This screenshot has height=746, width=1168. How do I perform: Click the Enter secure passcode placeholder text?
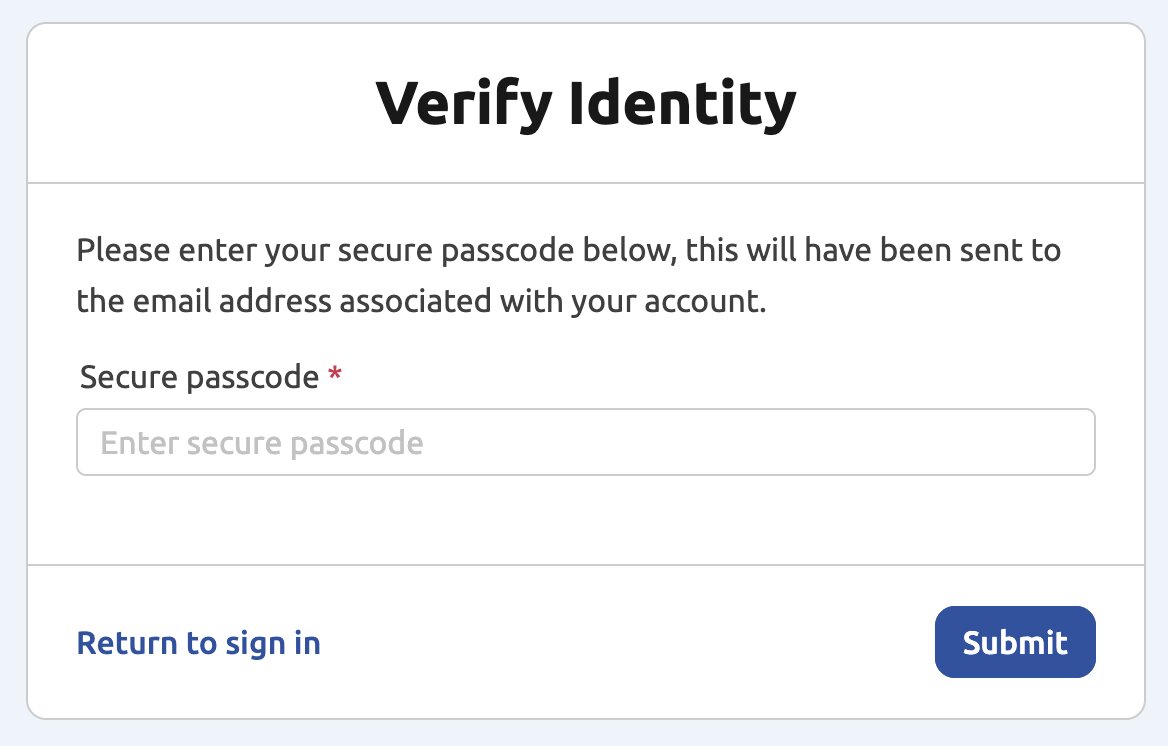pyautogui.click(x=261, y=441)
